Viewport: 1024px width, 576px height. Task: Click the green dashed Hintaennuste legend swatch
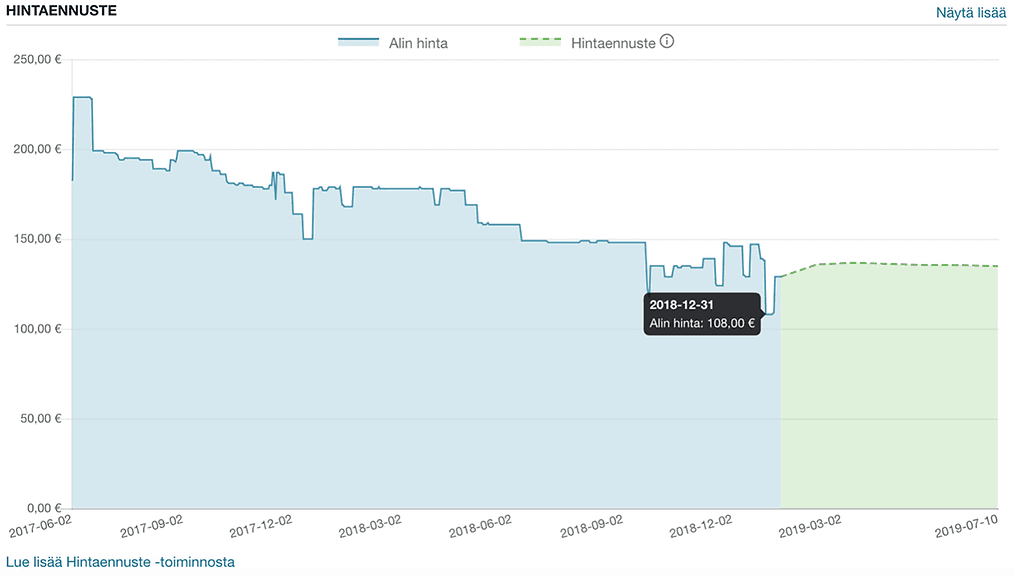(x=541, y=43)
